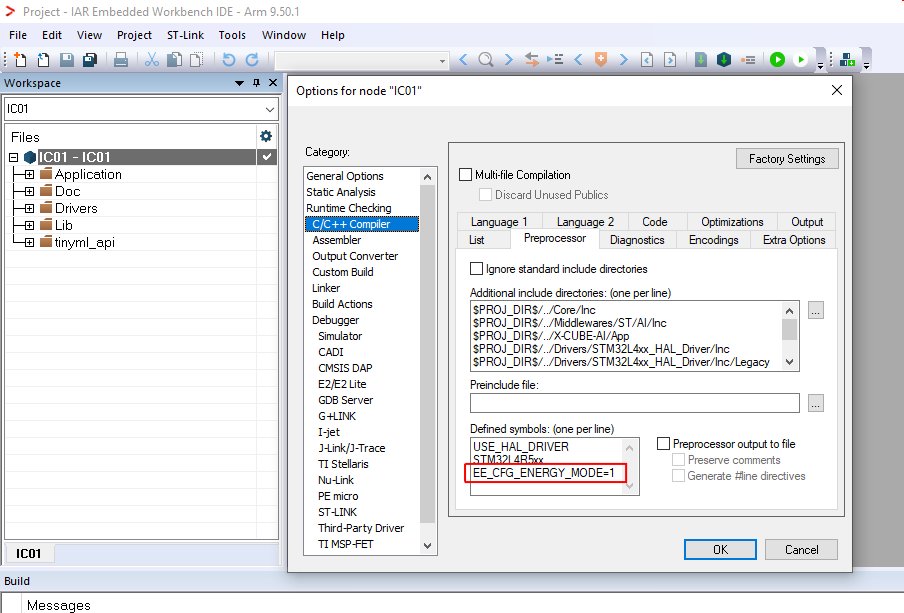The image size is (904, 613).
Task: Expand the Application folder node
Action: (29, 174)
